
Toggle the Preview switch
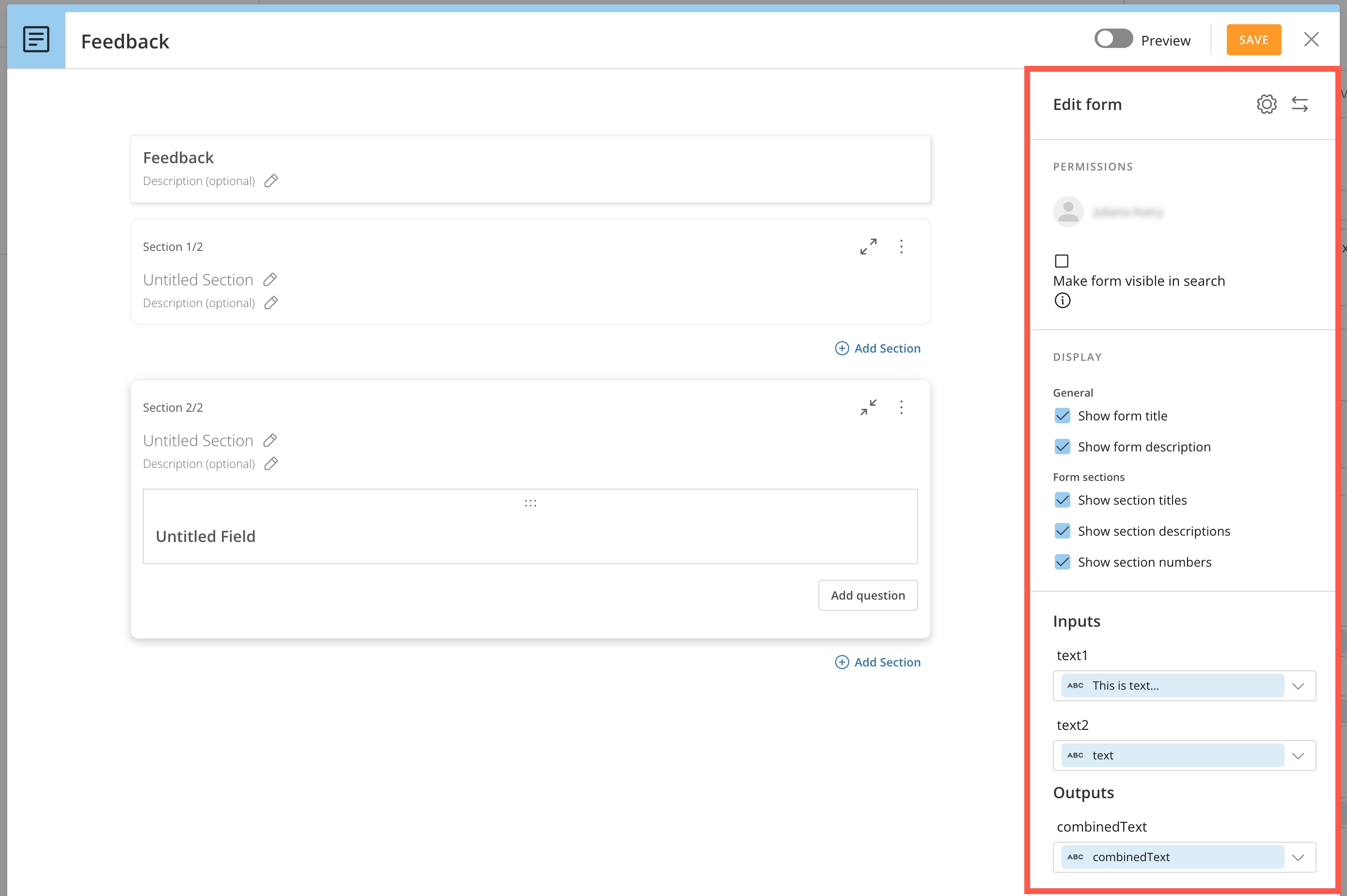click(x=1113, y=39)
